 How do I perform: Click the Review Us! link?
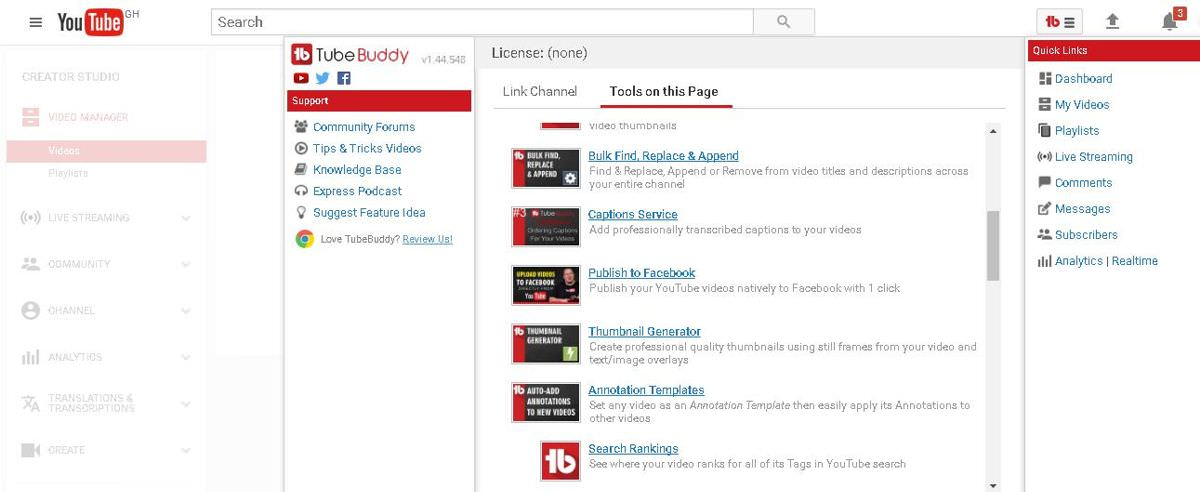pyautogui.click(x=427, y=240)
